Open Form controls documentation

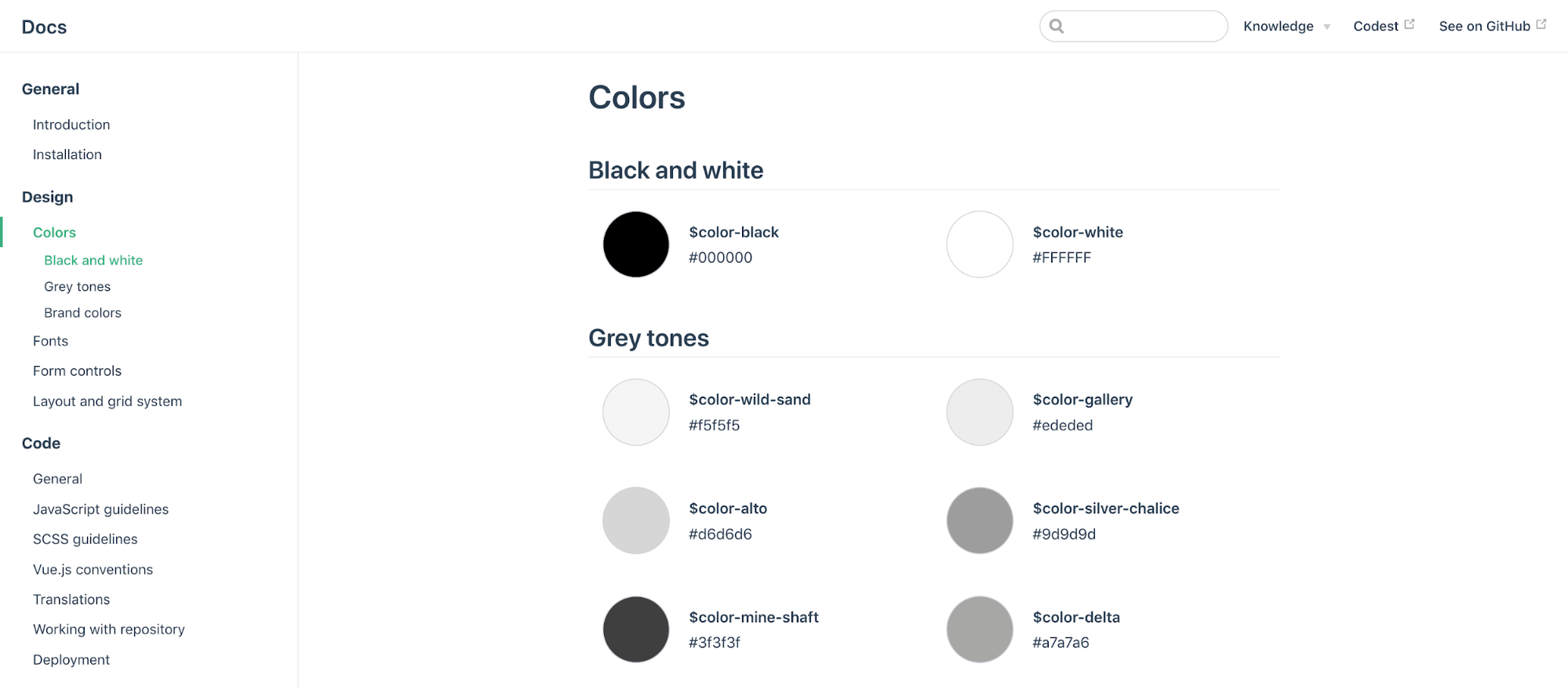coord(77,371)
